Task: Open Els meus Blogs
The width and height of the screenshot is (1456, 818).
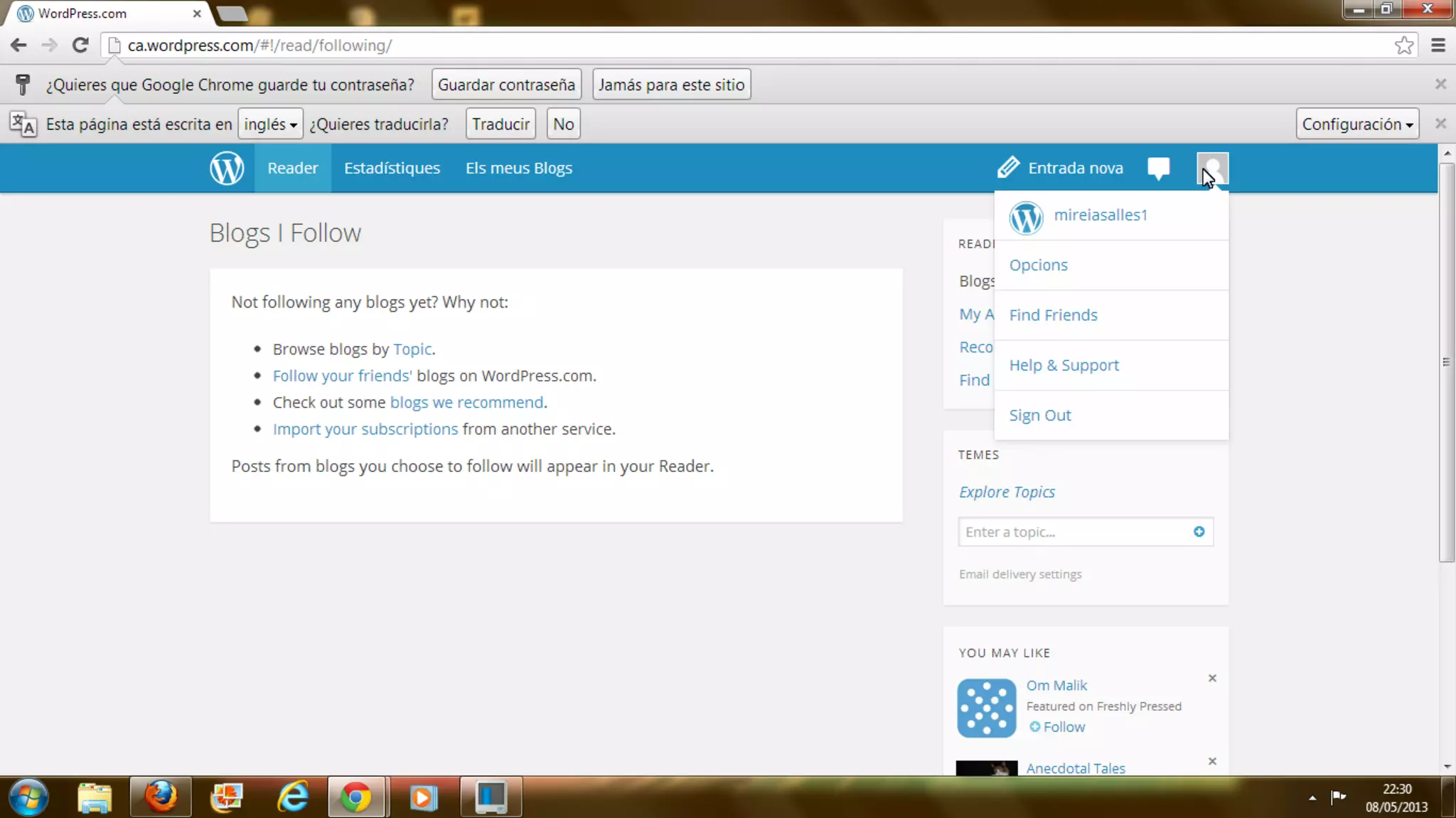Action: point(518,168)
